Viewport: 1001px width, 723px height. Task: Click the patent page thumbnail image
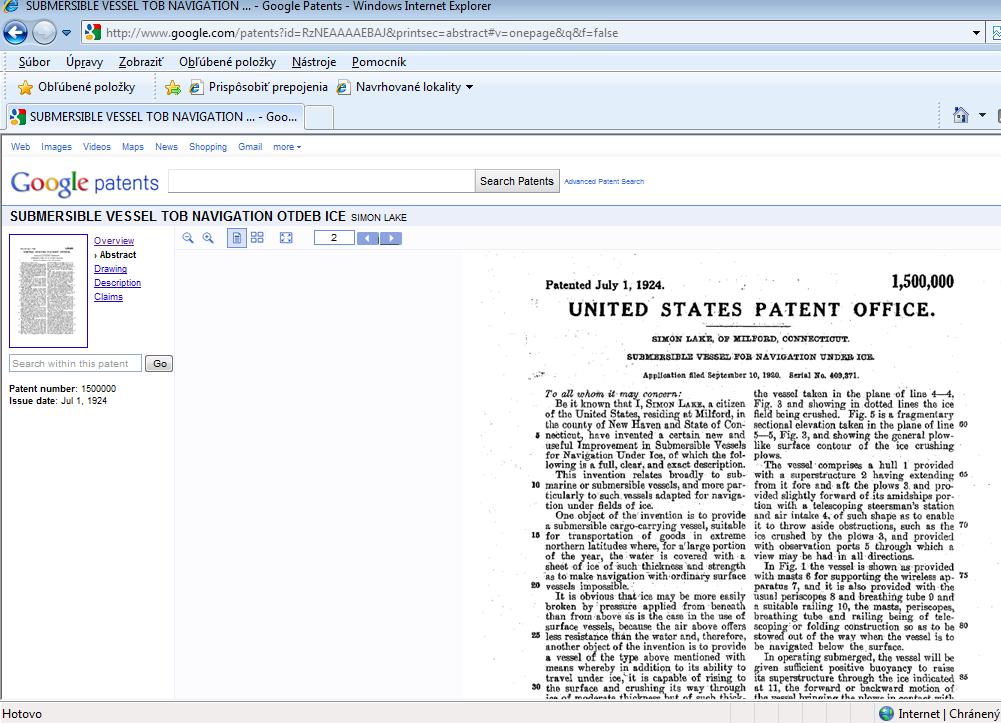49,290
